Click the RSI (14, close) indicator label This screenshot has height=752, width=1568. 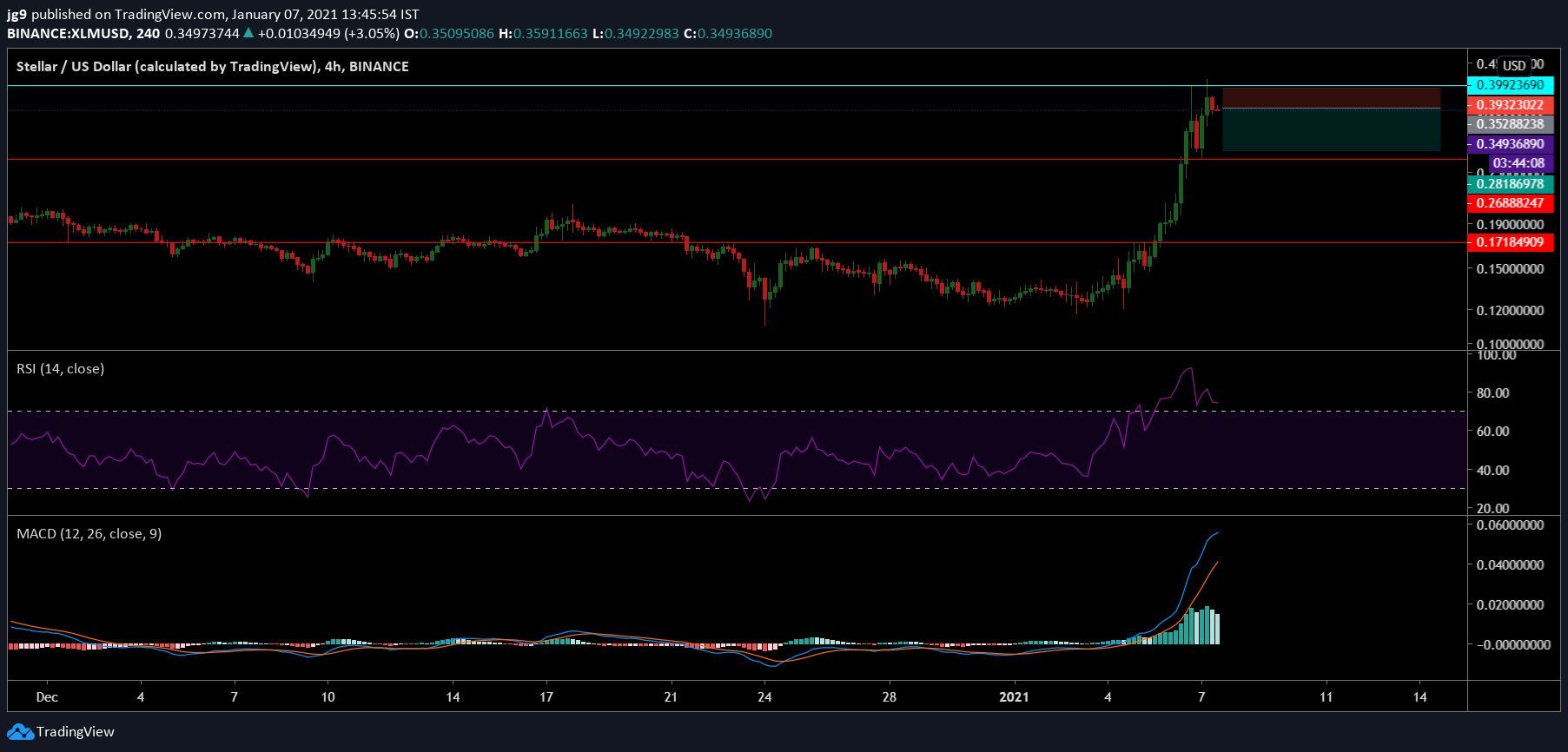pyautogui.click(x=60, y=369)
